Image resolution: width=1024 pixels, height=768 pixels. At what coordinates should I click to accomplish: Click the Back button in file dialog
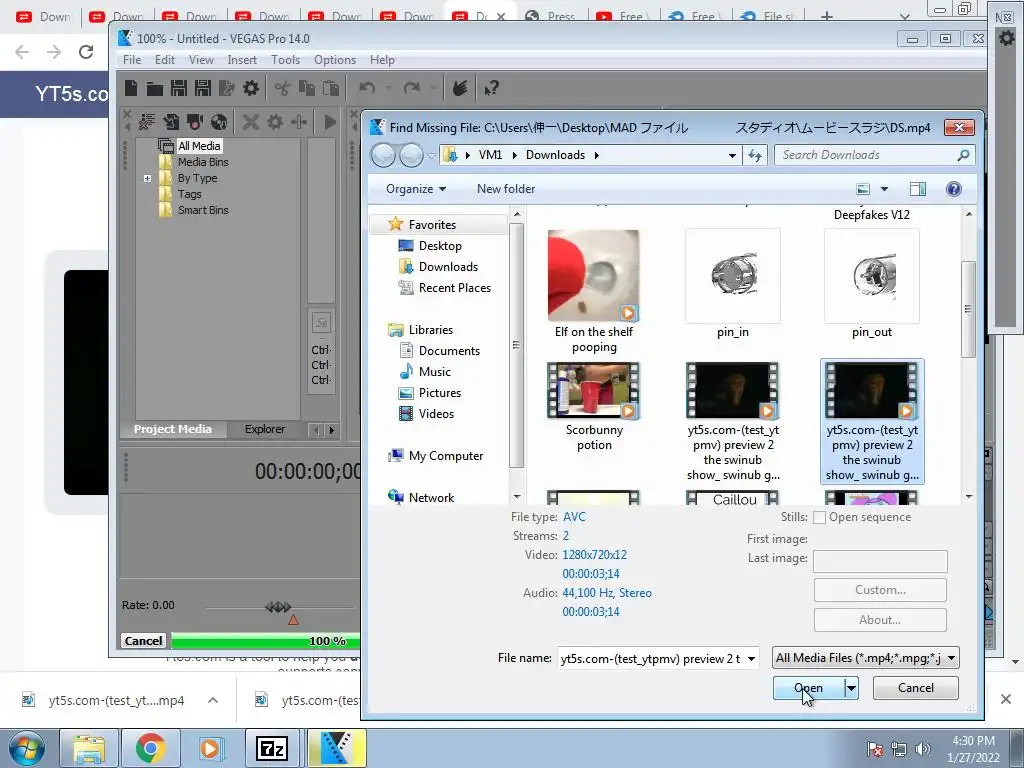point(383,155)
